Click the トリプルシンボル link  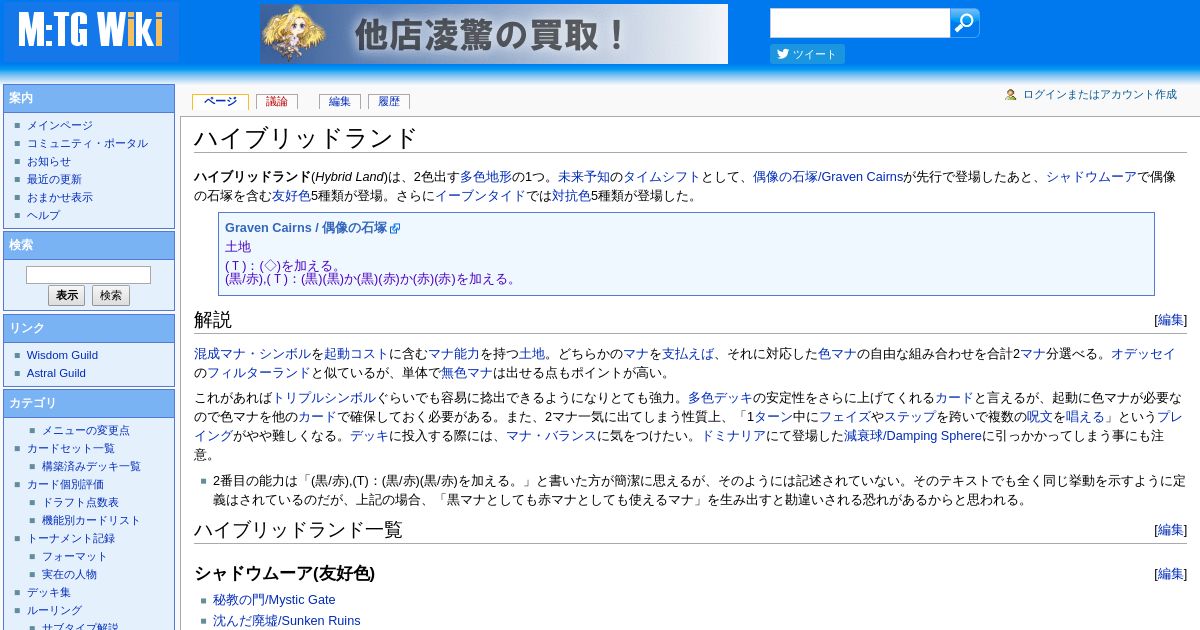coord(324,398)
